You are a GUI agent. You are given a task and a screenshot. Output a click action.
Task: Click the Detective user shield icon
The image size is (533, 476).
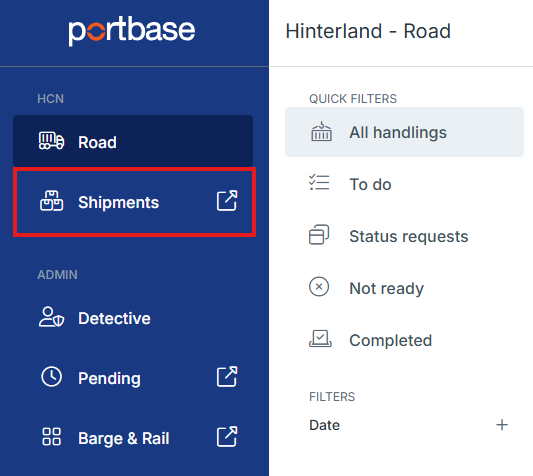point(51,317)
